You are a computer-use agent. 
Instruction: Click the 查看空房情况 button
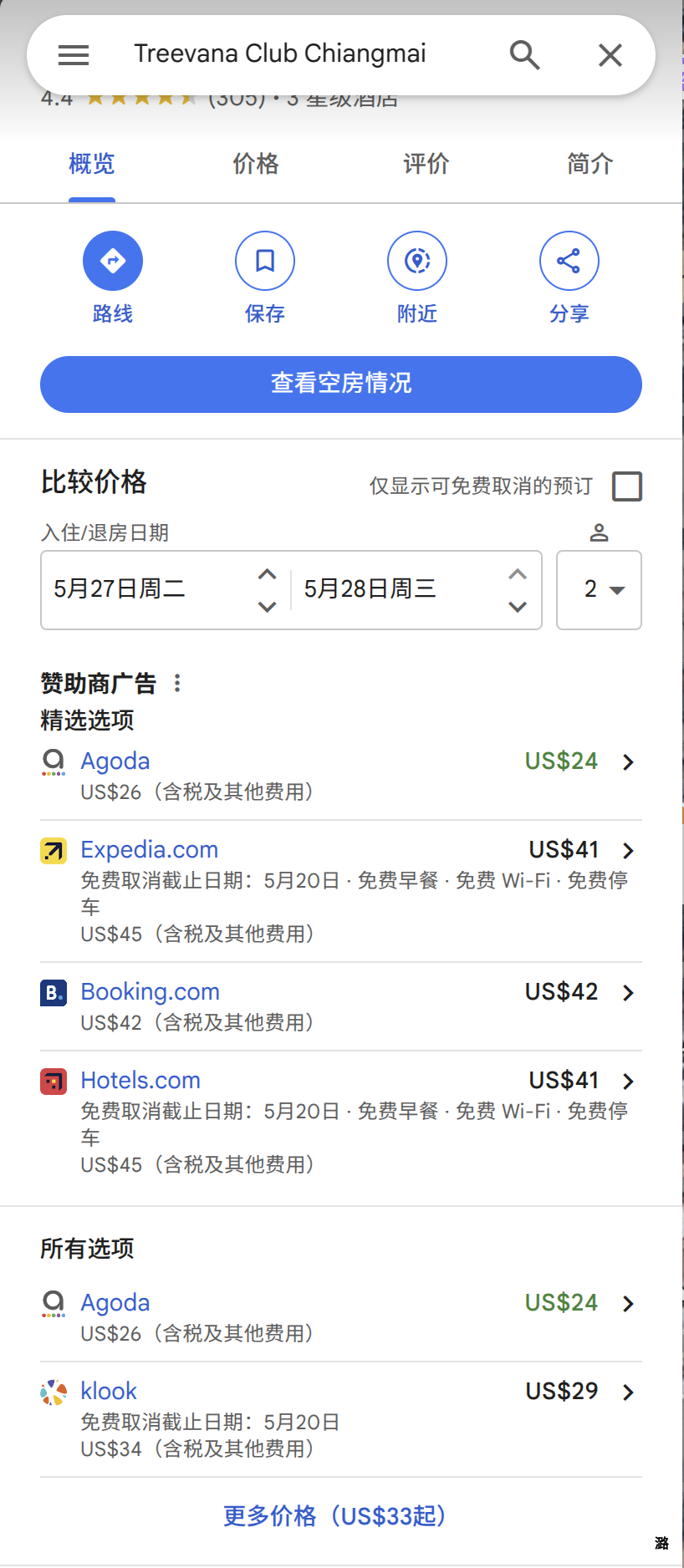[x=341, y=384]
